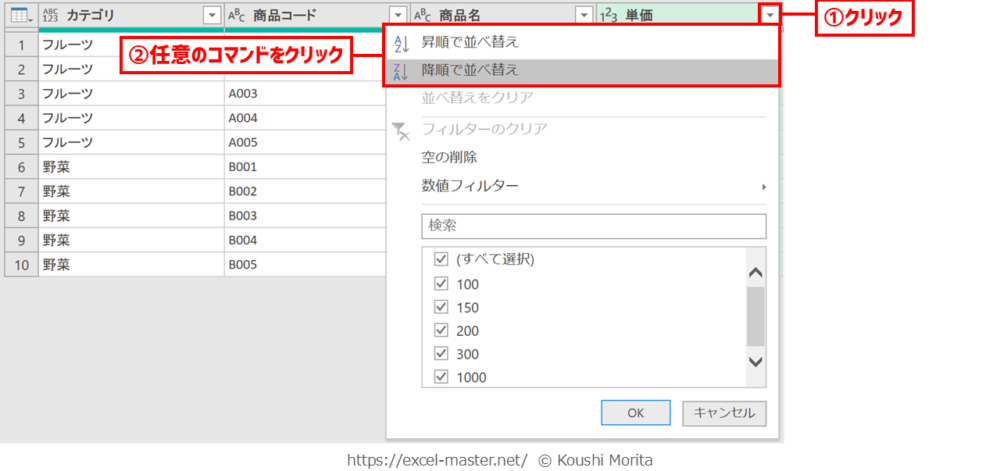
Task: Click the 単価 column 123 type icon
Action: tap(608, 15)
